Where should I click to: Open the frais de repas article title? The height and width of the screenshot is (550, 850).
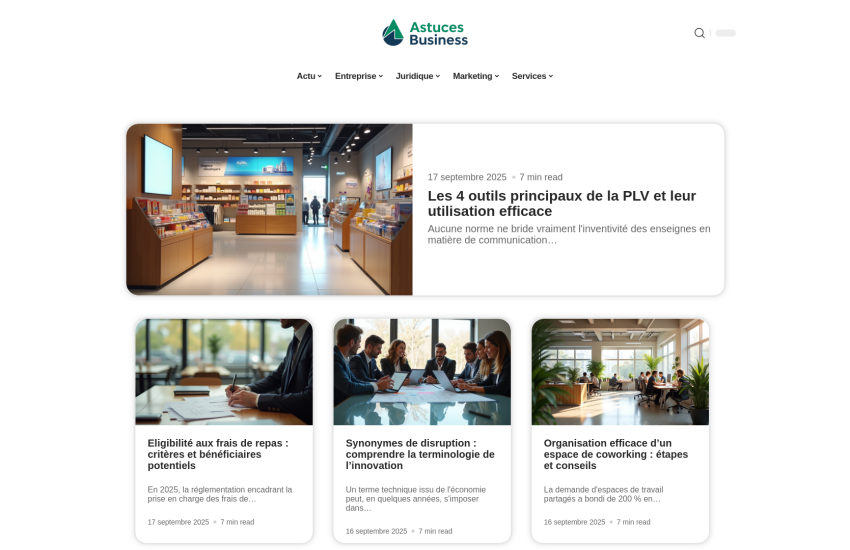tap(218, 454)
